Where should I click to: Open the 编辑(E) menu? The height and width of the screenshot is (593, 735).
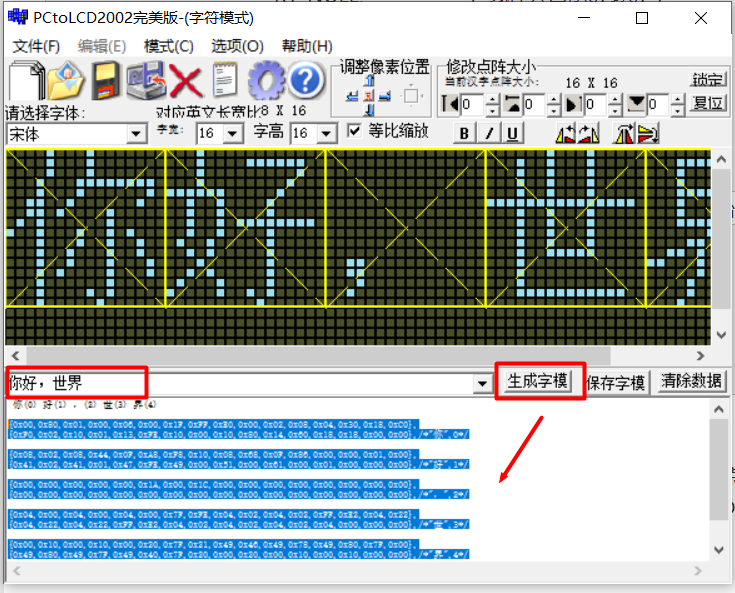102,46
